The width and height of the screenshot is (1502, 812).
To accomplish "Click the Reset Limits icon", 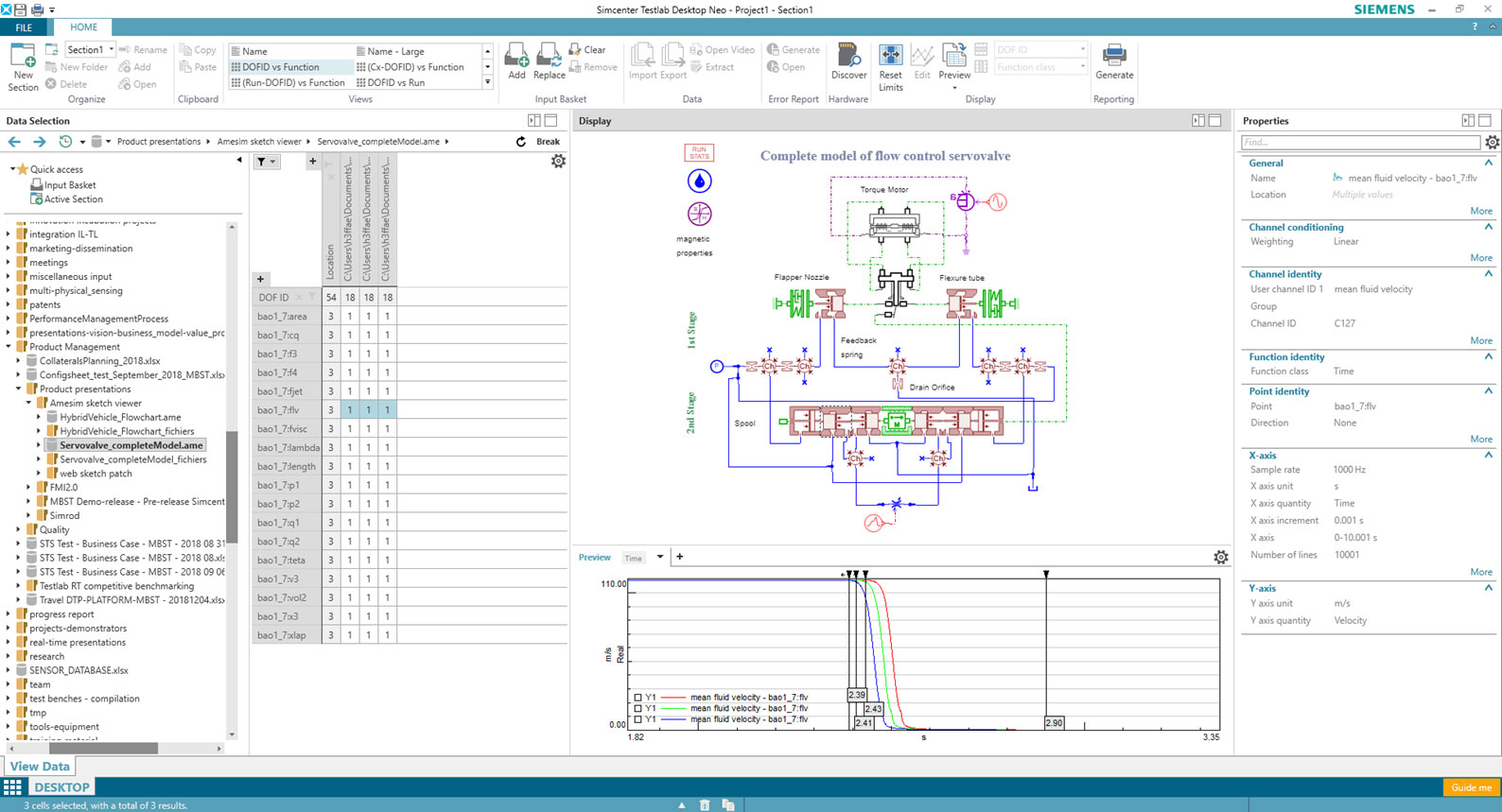I will point(890,57).
